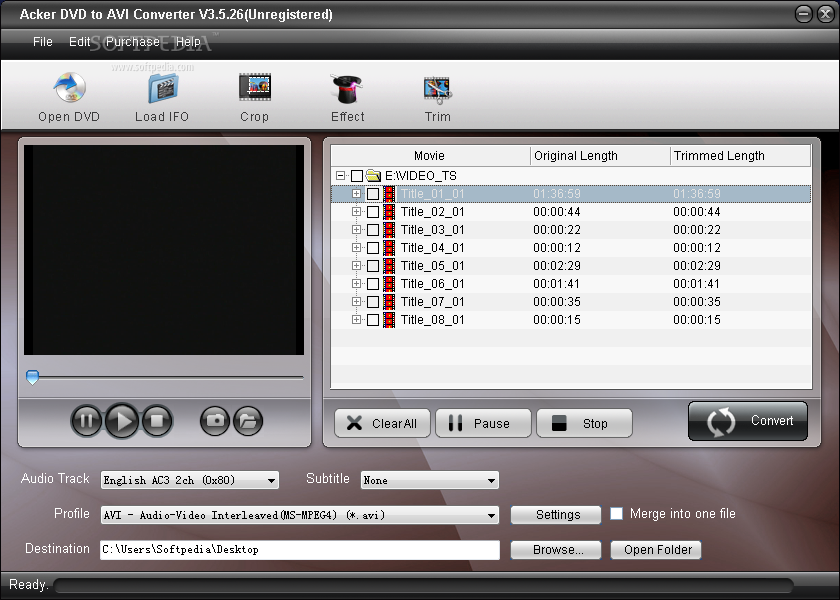Take a snapshot with the camera icon
Image resolution: width=840 pixels, height=600 pixels.
215,421
